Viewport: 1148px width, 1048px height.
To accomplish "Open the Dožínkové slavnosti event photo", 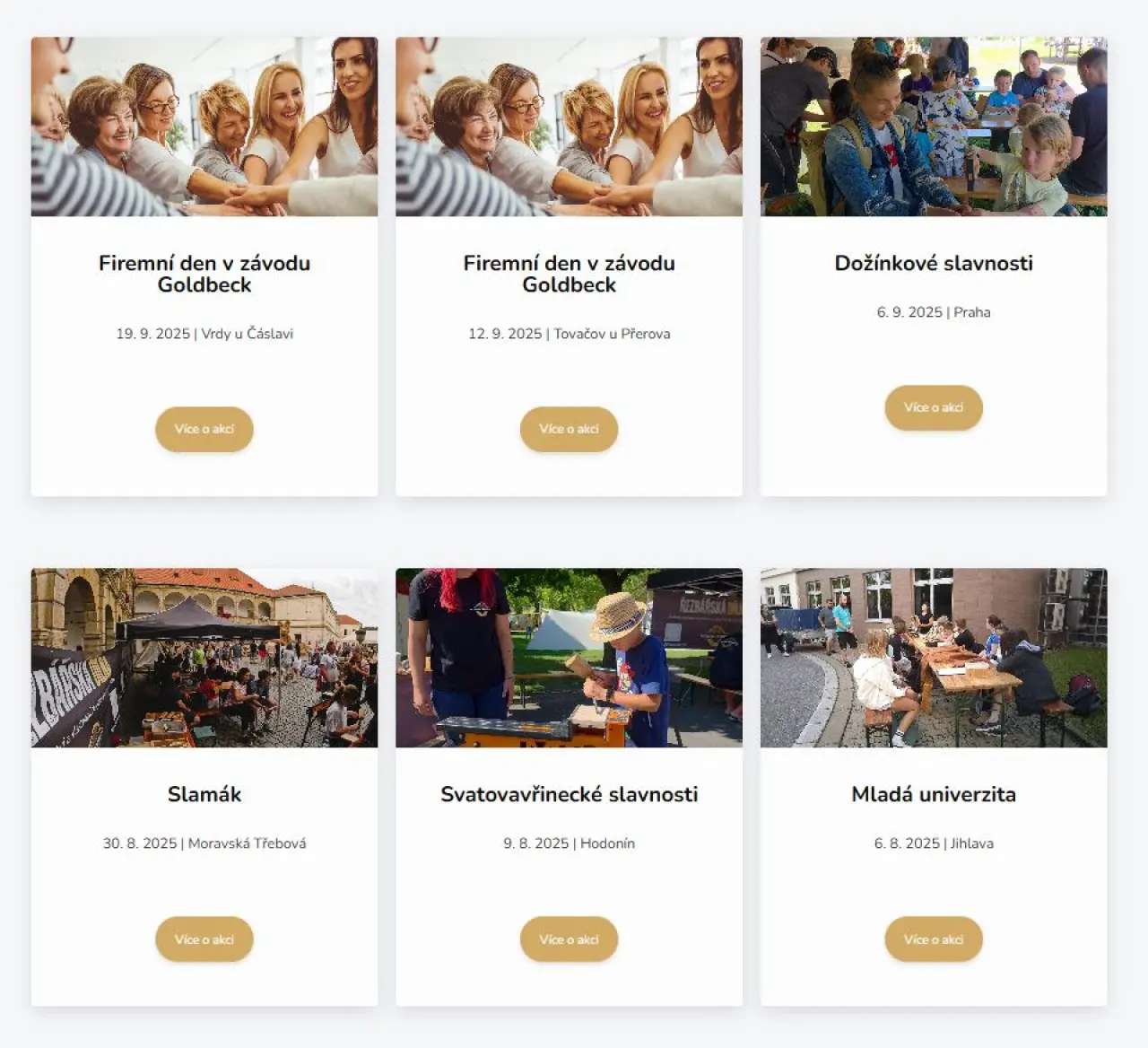I will click(934, 127).
